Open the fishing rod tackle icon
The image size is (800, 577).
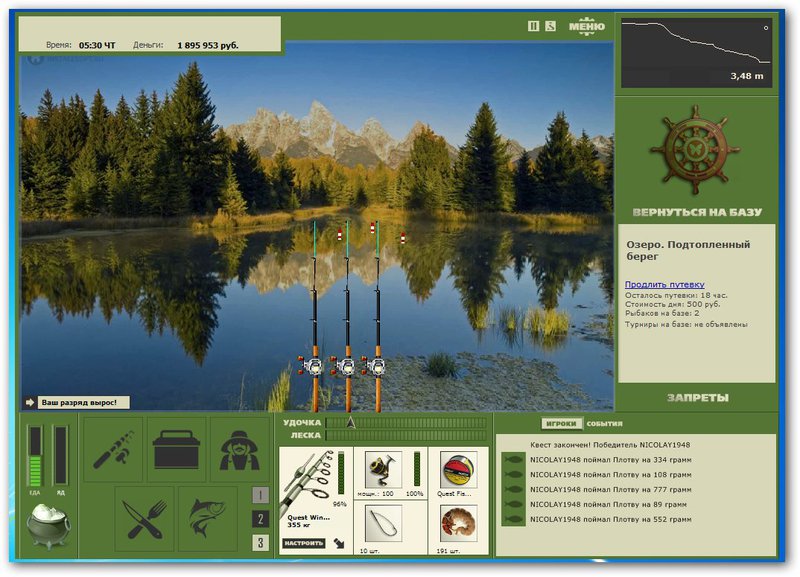113,449
